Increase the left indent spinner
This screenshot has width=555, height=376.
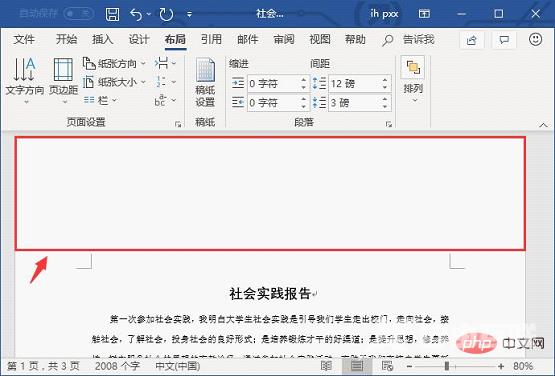tap(304, 80)
